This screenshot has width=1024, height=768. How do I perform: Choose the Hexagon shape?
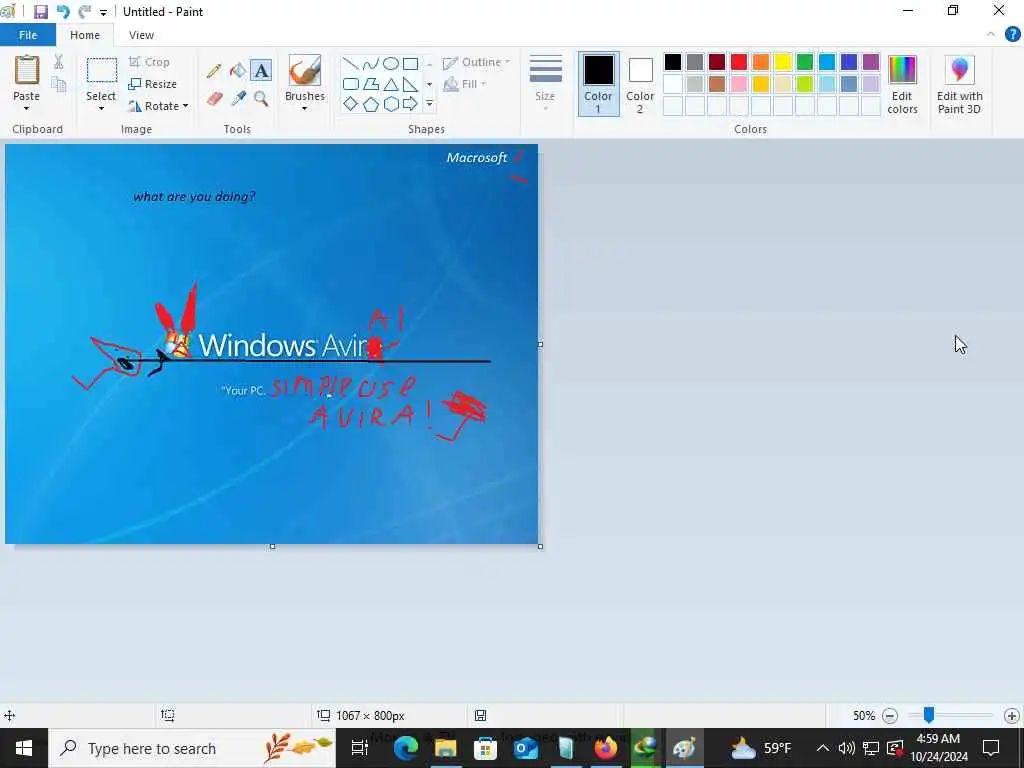coord(391,104)
